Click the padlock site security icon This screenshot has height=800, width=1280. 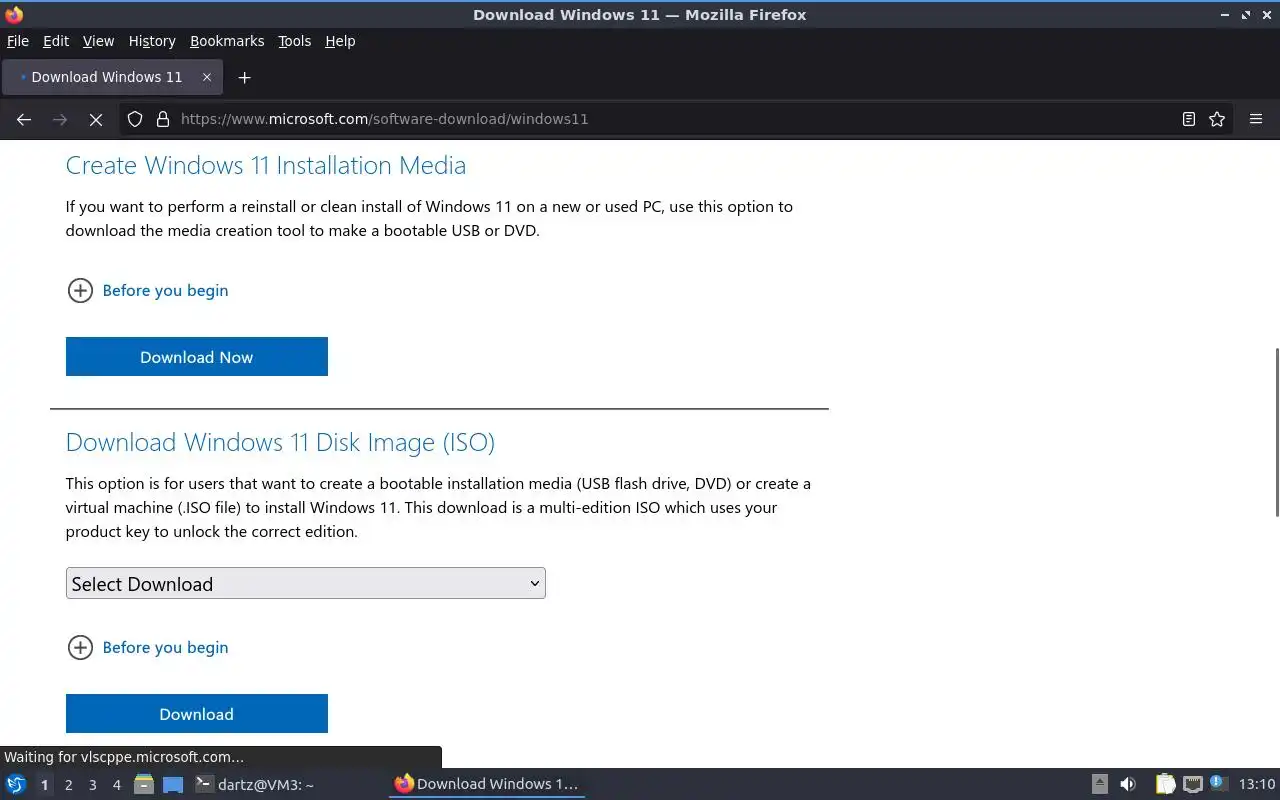click(163, 119)
